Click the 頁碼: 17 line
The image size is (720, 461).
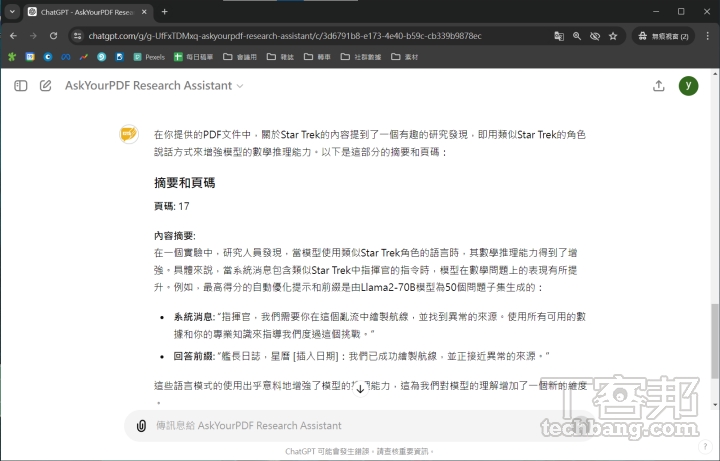click(172, 206)
